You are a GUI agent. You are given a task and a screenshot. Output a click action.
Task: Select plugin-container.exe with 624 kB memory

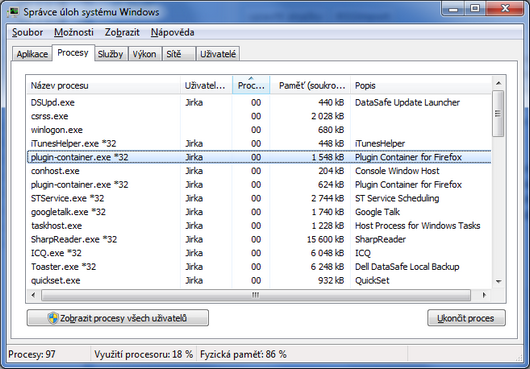[x=259, y=184]
